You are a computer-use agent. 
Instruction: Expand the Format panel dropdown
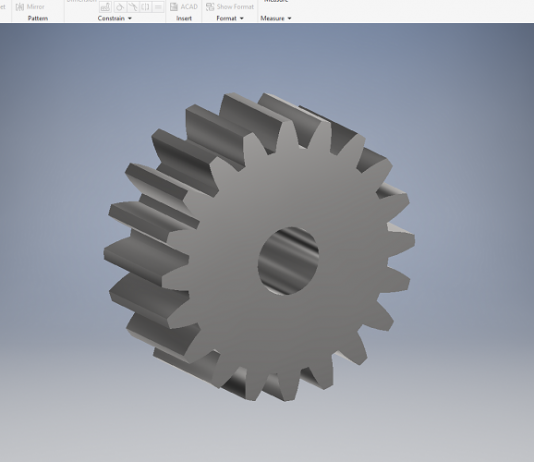241,18
